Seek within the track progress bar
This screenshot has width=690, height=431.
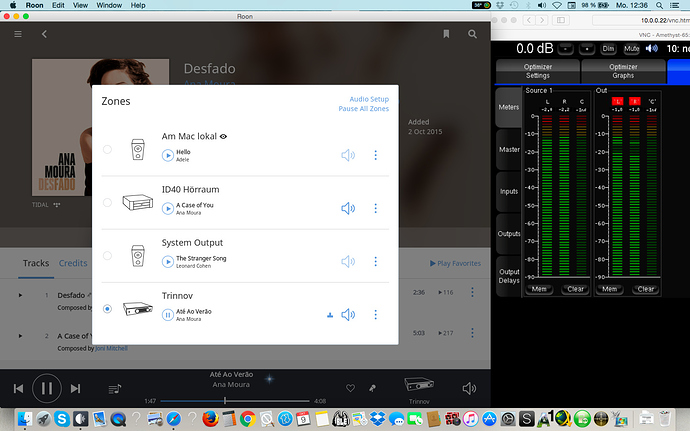click(x=235, y=401)
